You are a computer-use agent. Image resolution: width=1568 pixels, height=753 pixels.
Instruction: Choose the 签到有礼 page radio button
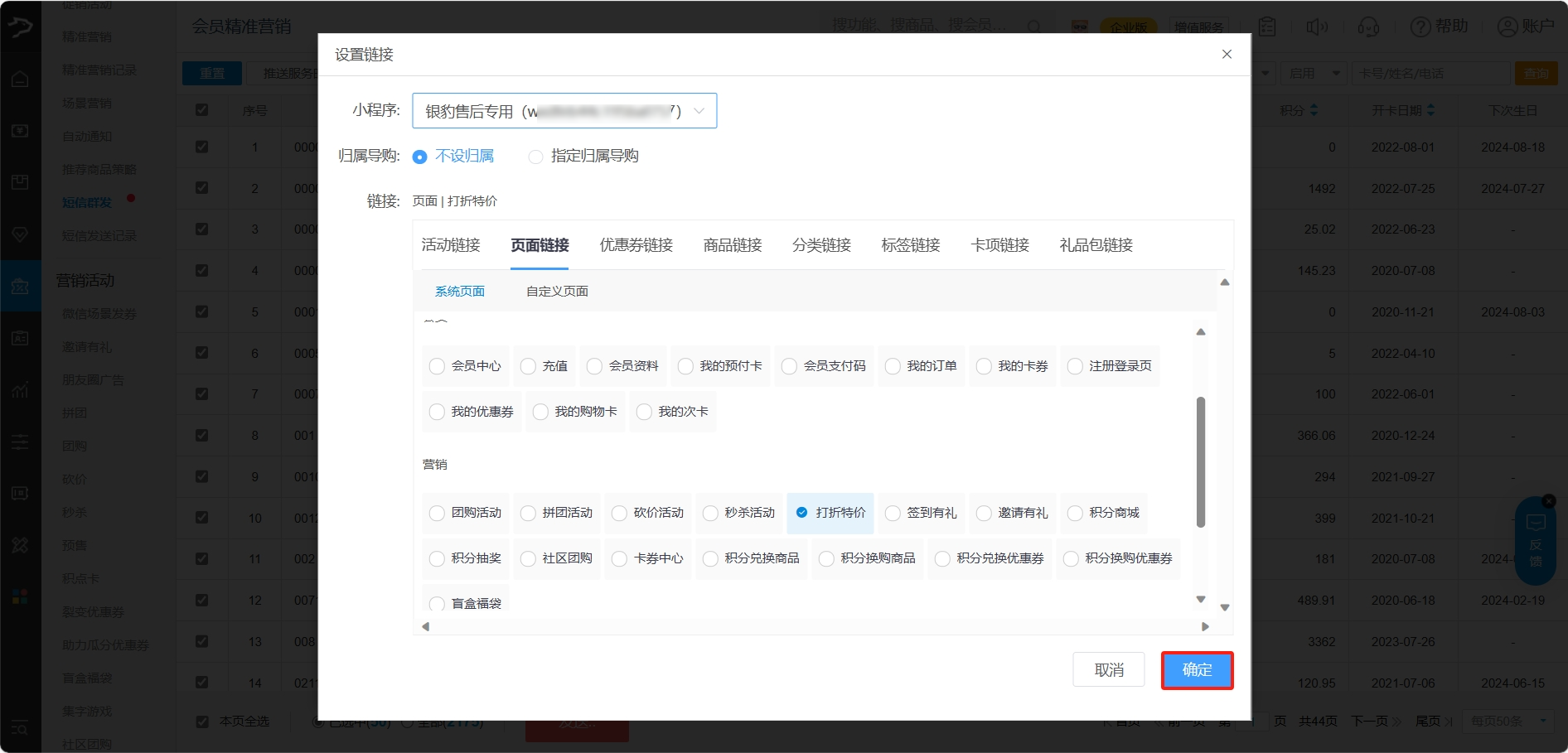893,513
